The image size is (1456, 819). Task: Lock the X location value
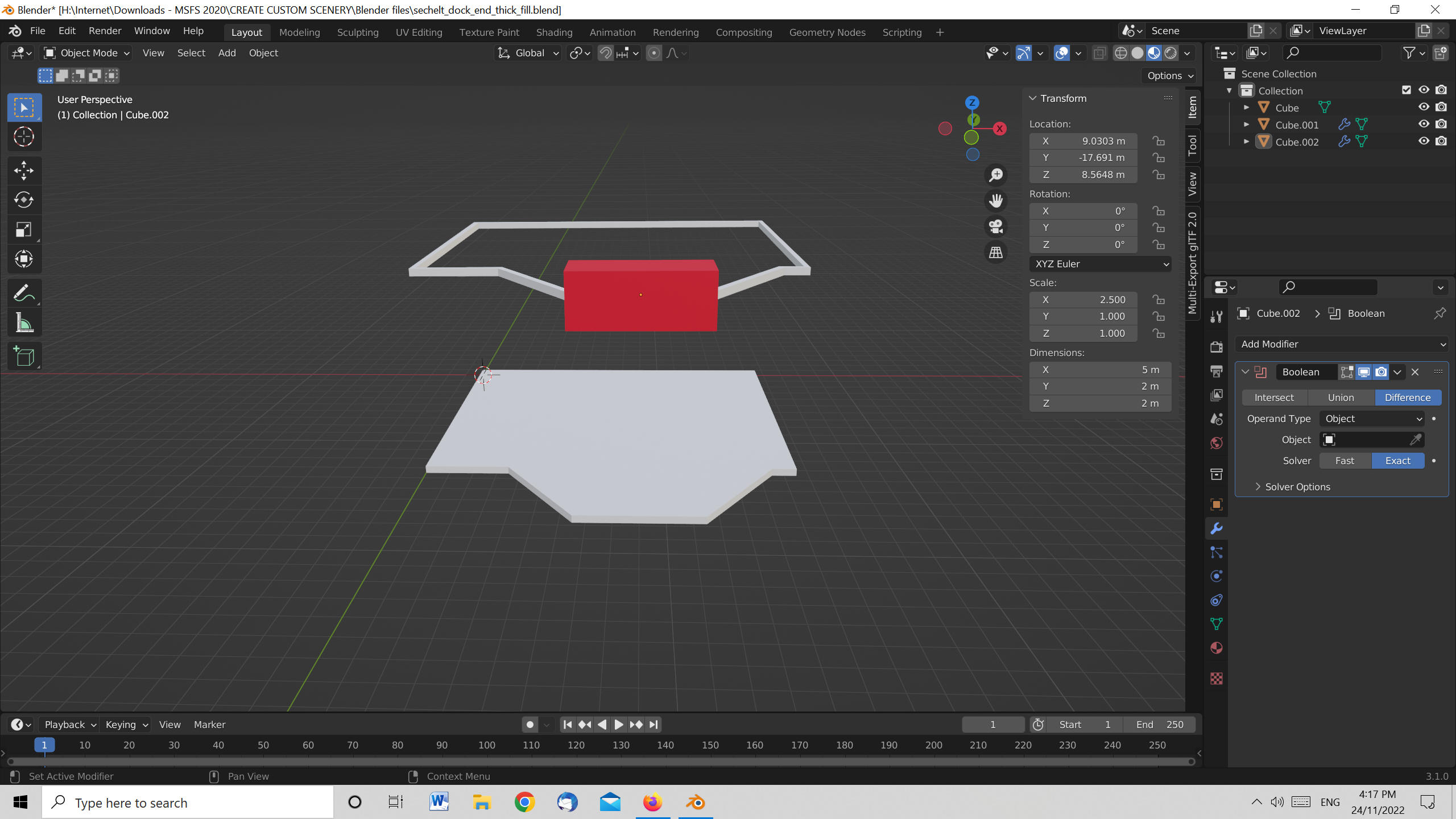coord(1159,140)
